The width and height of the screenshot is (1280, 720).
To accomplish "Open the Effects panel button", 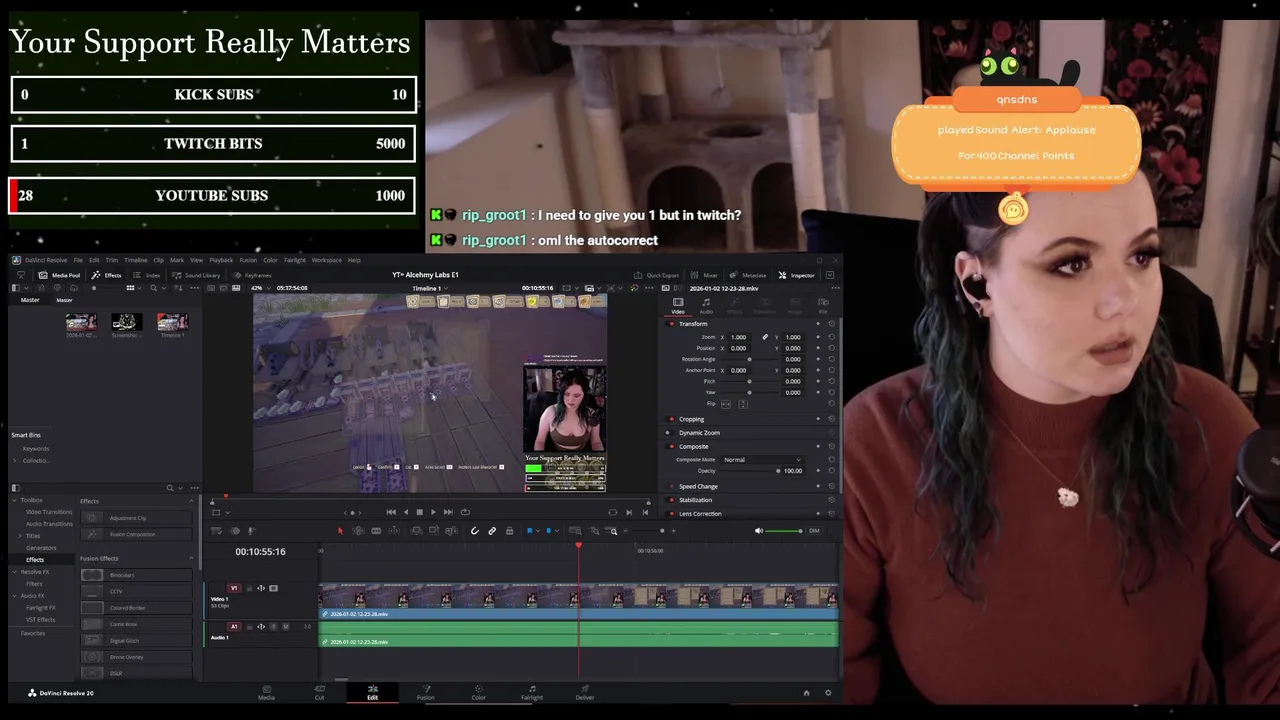I will pos(107,275).
